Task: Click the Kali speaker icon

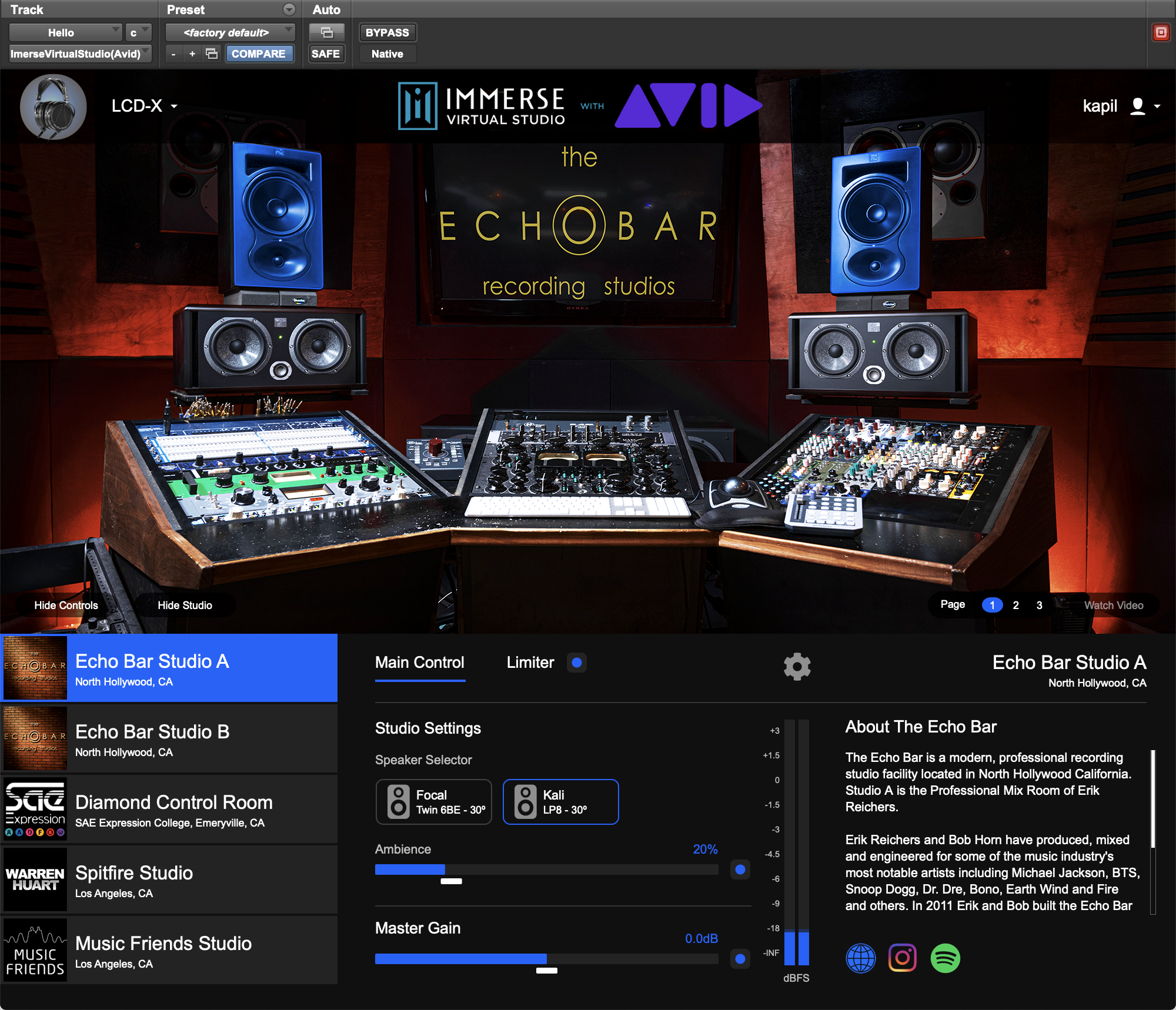Action: (x=525, y=802)
